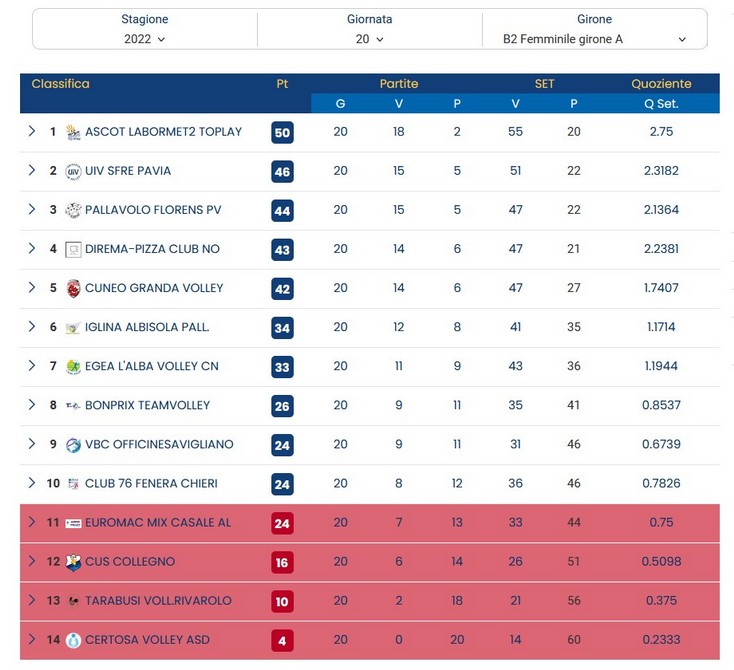The height and width of the screenshot is (670, 734).
Task: Expand the Certosa Volley ASD row
Action: 32,639
